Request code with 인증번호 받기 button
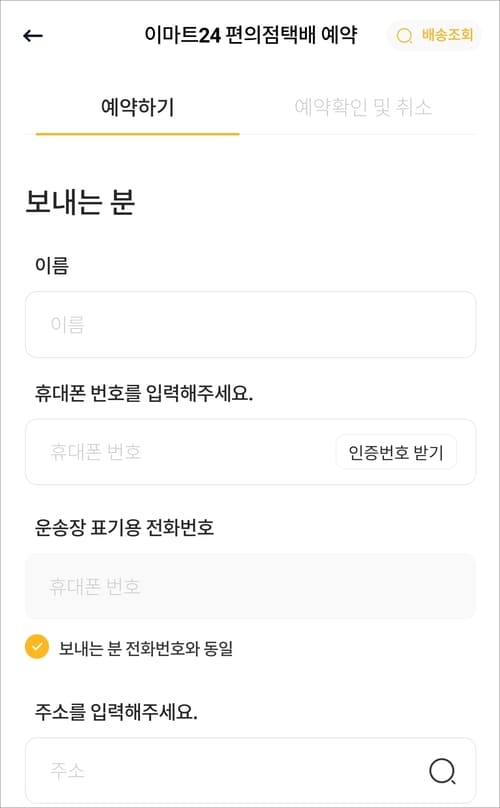The height and width of the screenshot is (808, 500). (396, 452)
